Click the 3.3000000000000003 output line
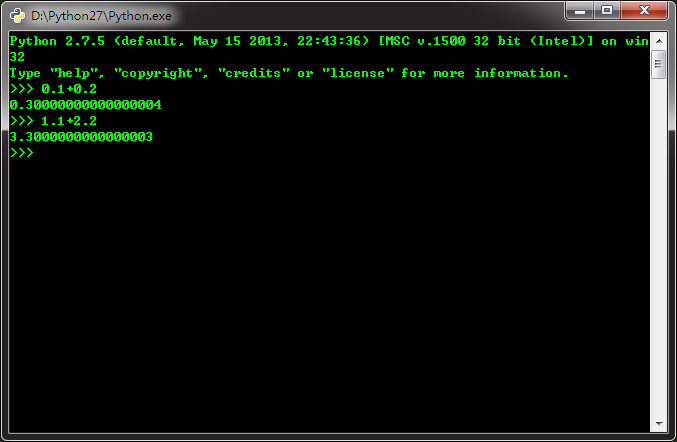 (x=81, y=137)
